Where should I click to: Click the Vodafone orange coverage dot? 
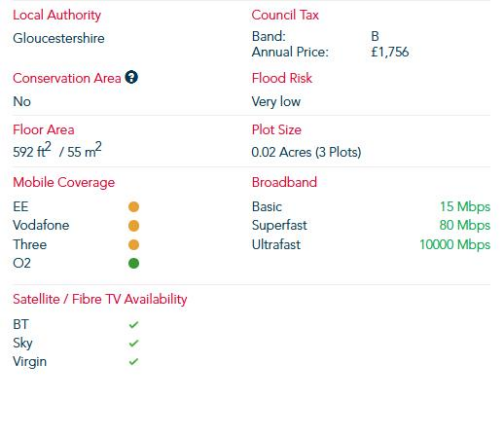click(x=134, y=226)
